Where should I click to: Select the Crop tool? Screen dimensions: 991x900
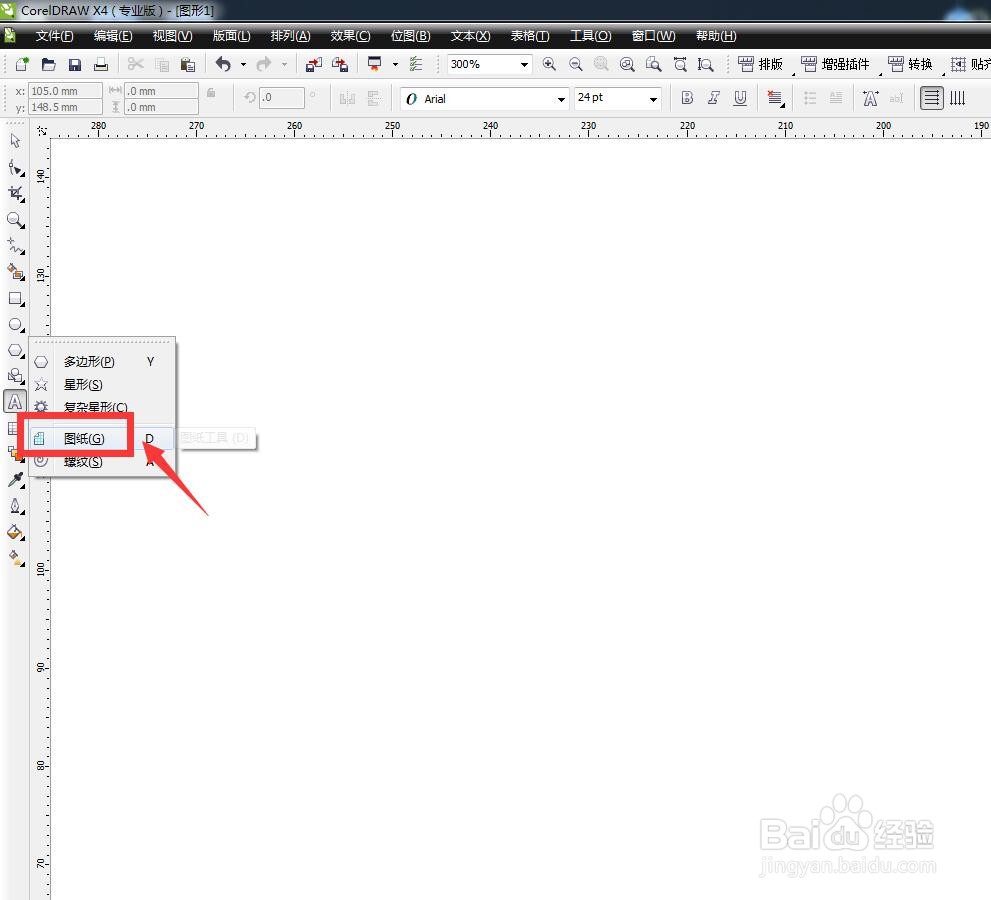coord(15,193)
